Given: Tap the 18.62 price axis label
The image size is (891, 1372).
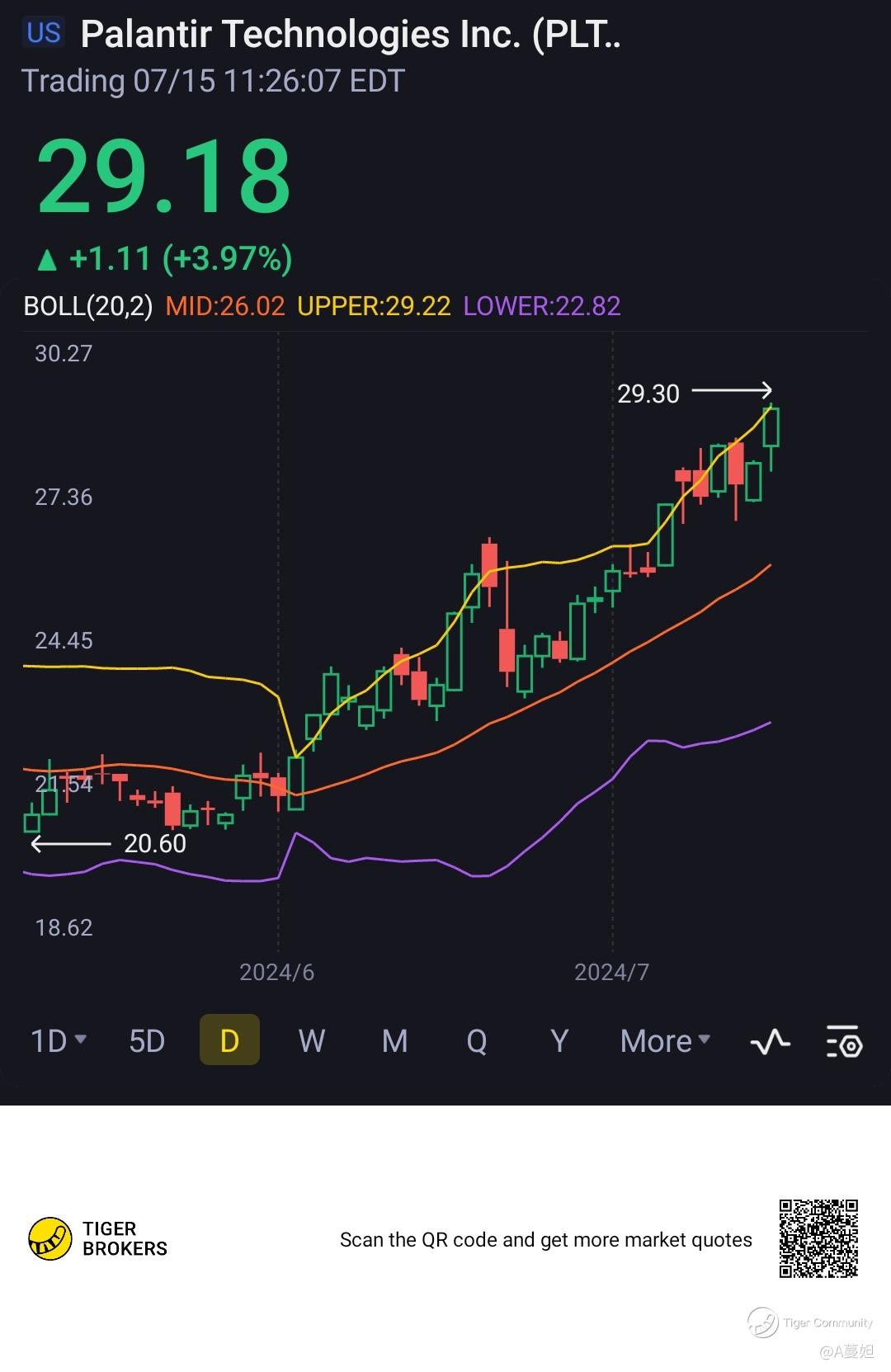Looking at the screenshot, I should tap(64, 928).
